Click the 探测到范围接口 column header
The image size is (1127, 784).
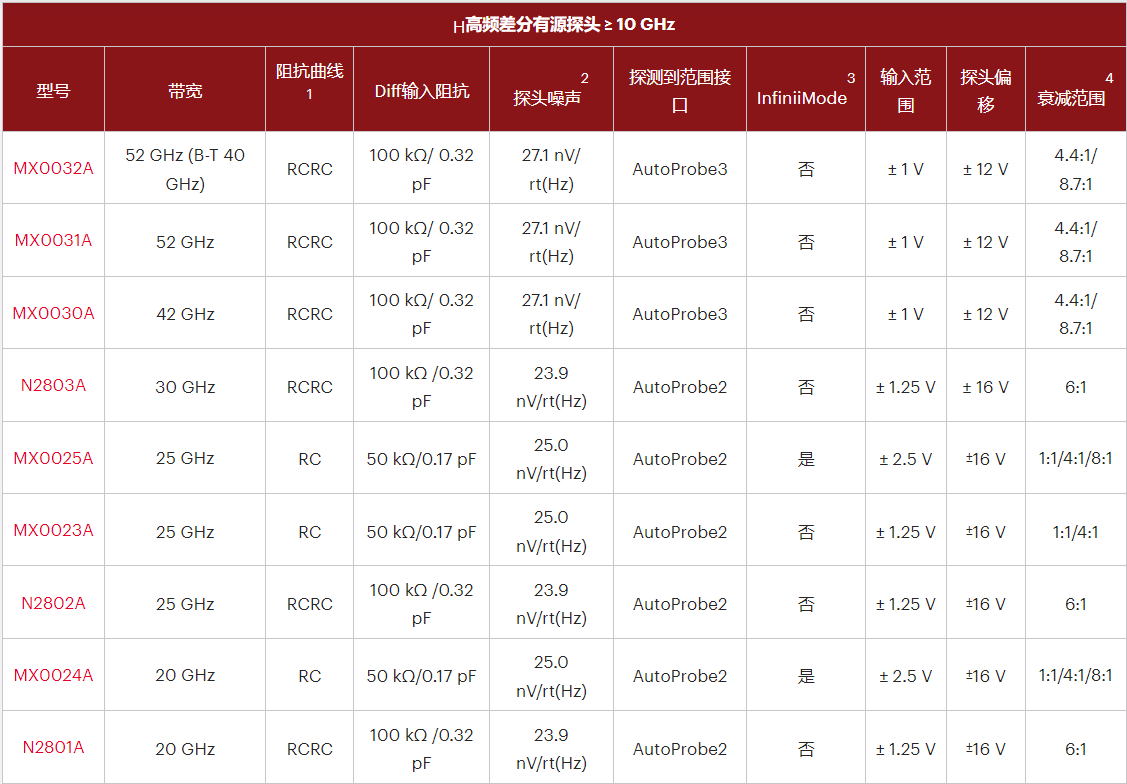680,91
